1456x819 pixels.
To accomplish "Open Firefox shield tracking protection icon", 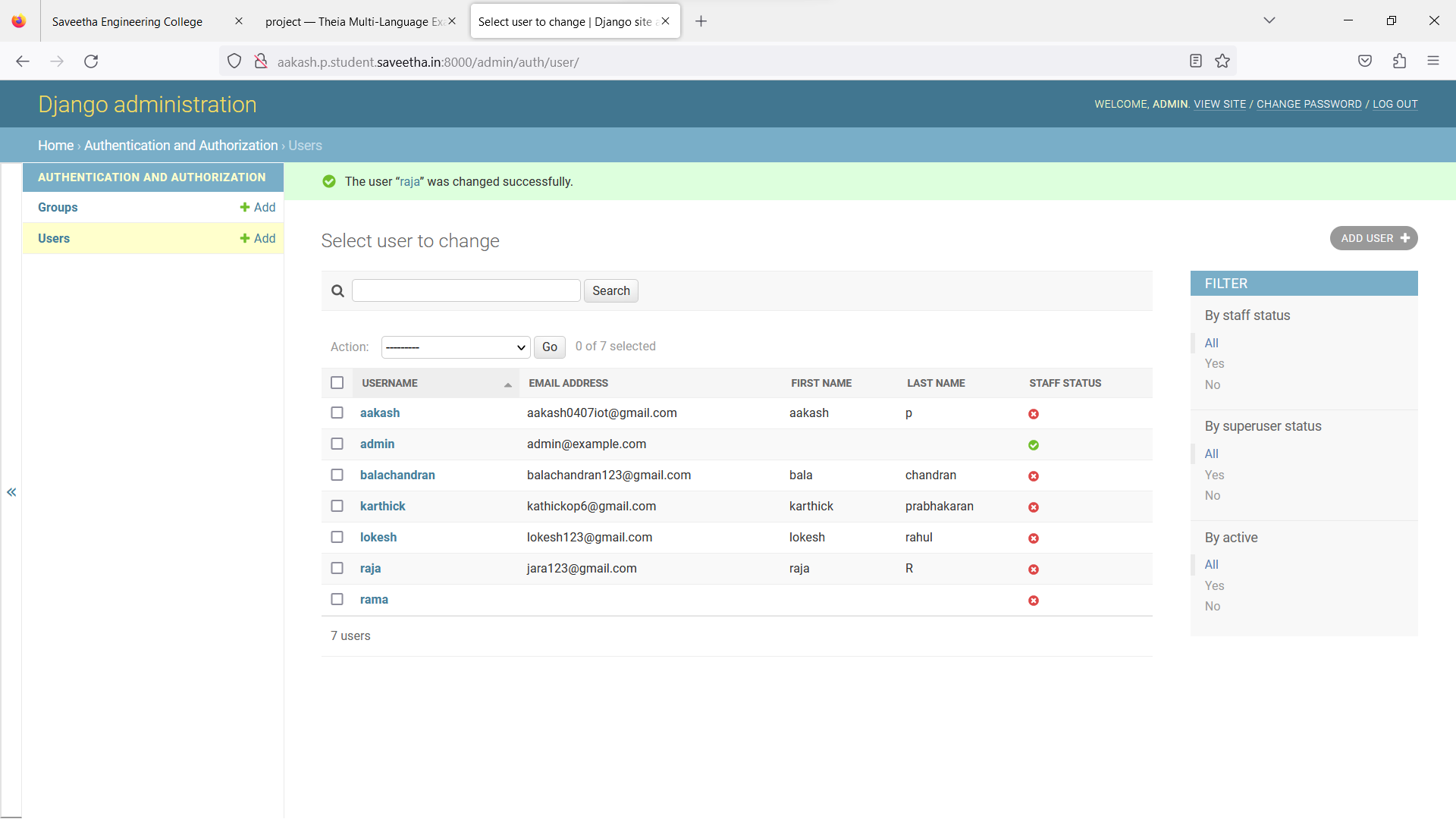I will click(x=234, y=61).
